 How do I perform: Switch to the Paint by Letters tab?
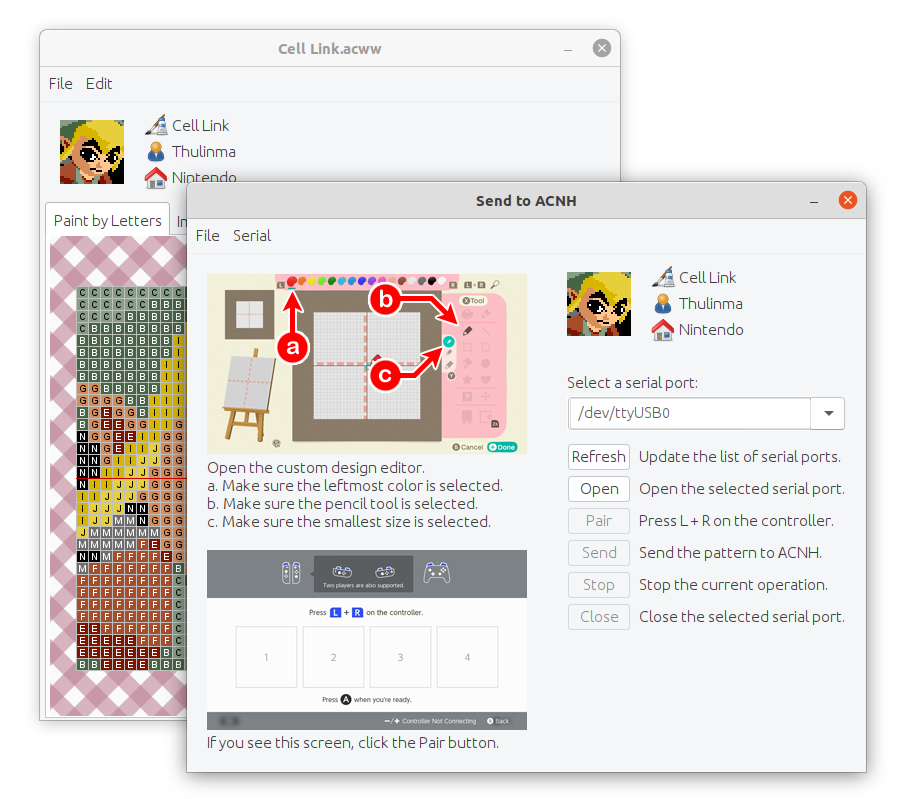(x=108, y=221)
